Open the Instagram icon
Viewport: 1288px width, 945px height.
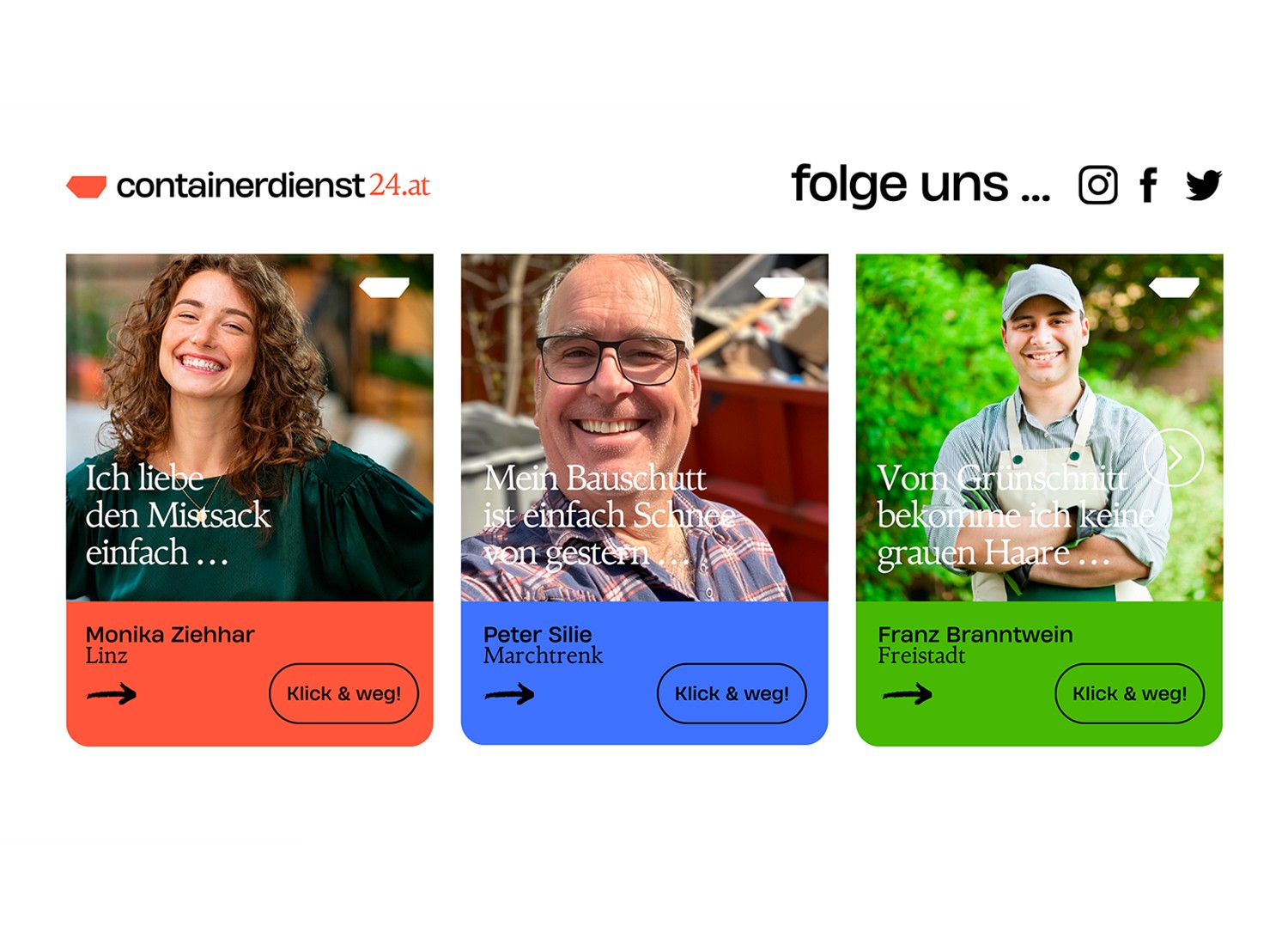pyautogui.click(x=1097, y=185)
